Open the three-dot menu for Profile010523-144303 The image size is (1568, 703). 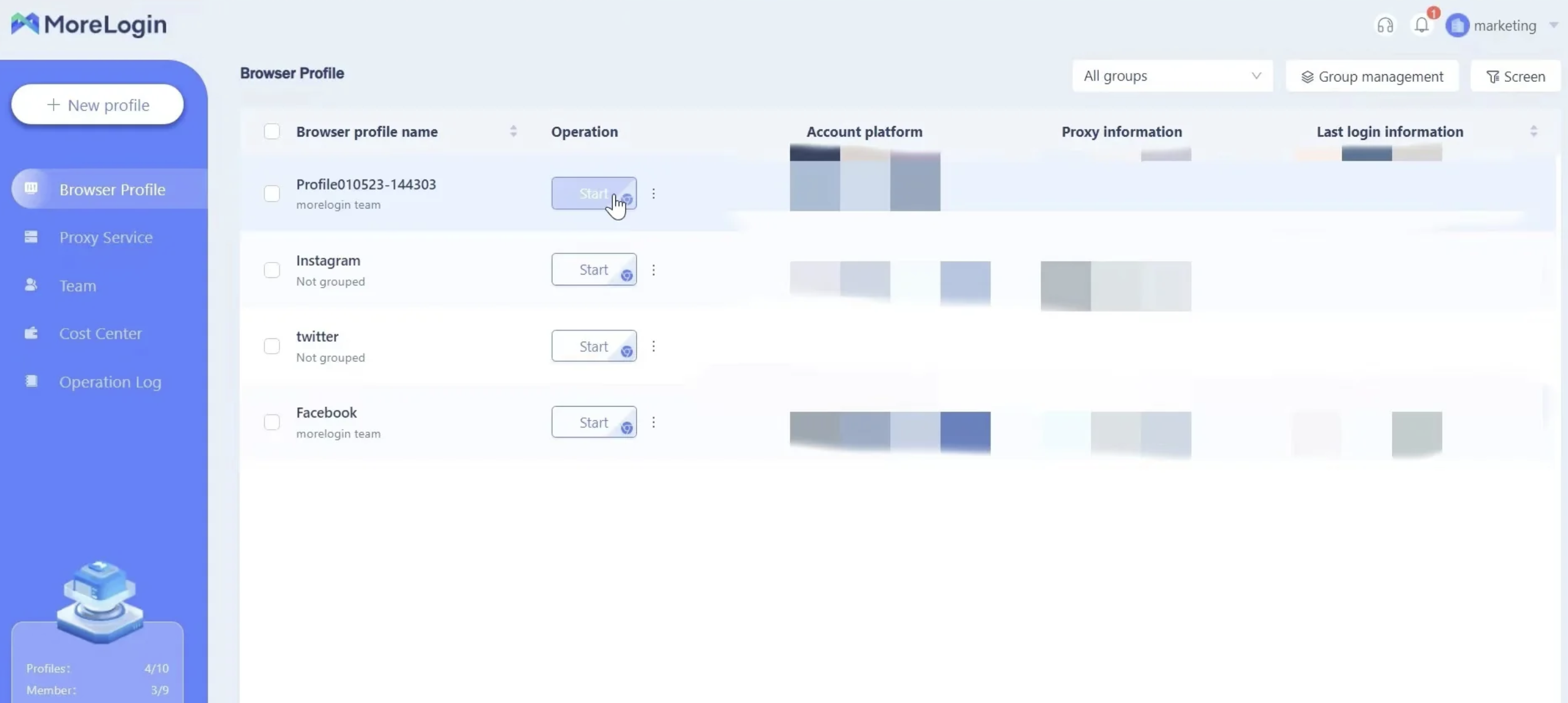[x=653, y=194]
